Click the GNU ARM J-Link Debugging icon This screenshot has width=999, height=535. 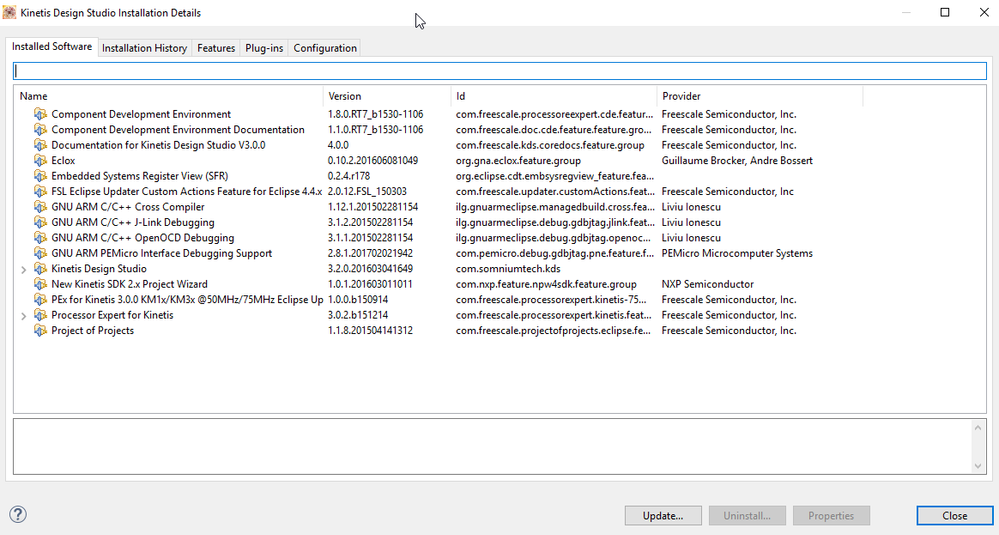[40, 222]
